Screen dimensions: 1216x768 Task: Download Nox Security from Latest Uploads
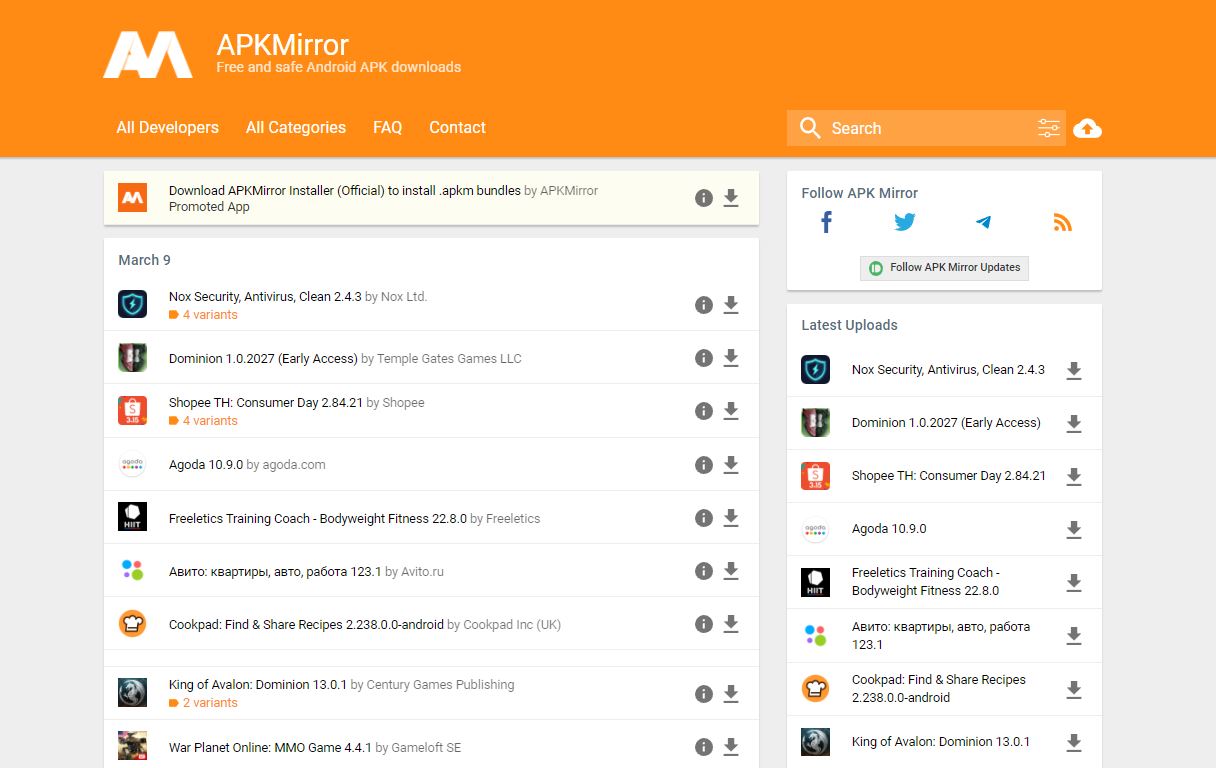[x=1074, y=371]
